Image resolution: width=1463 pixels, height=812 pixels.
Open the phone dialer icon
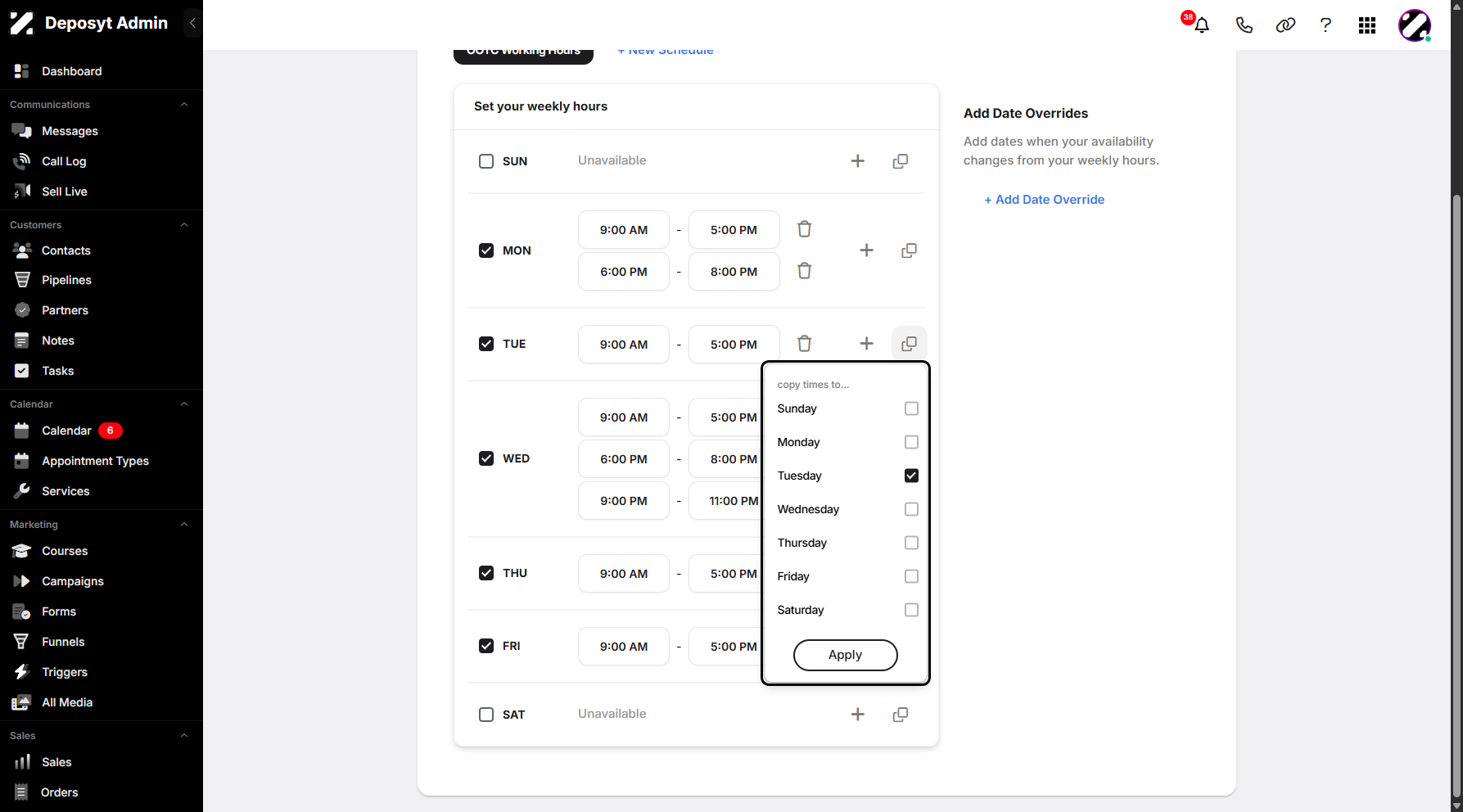1244,25
